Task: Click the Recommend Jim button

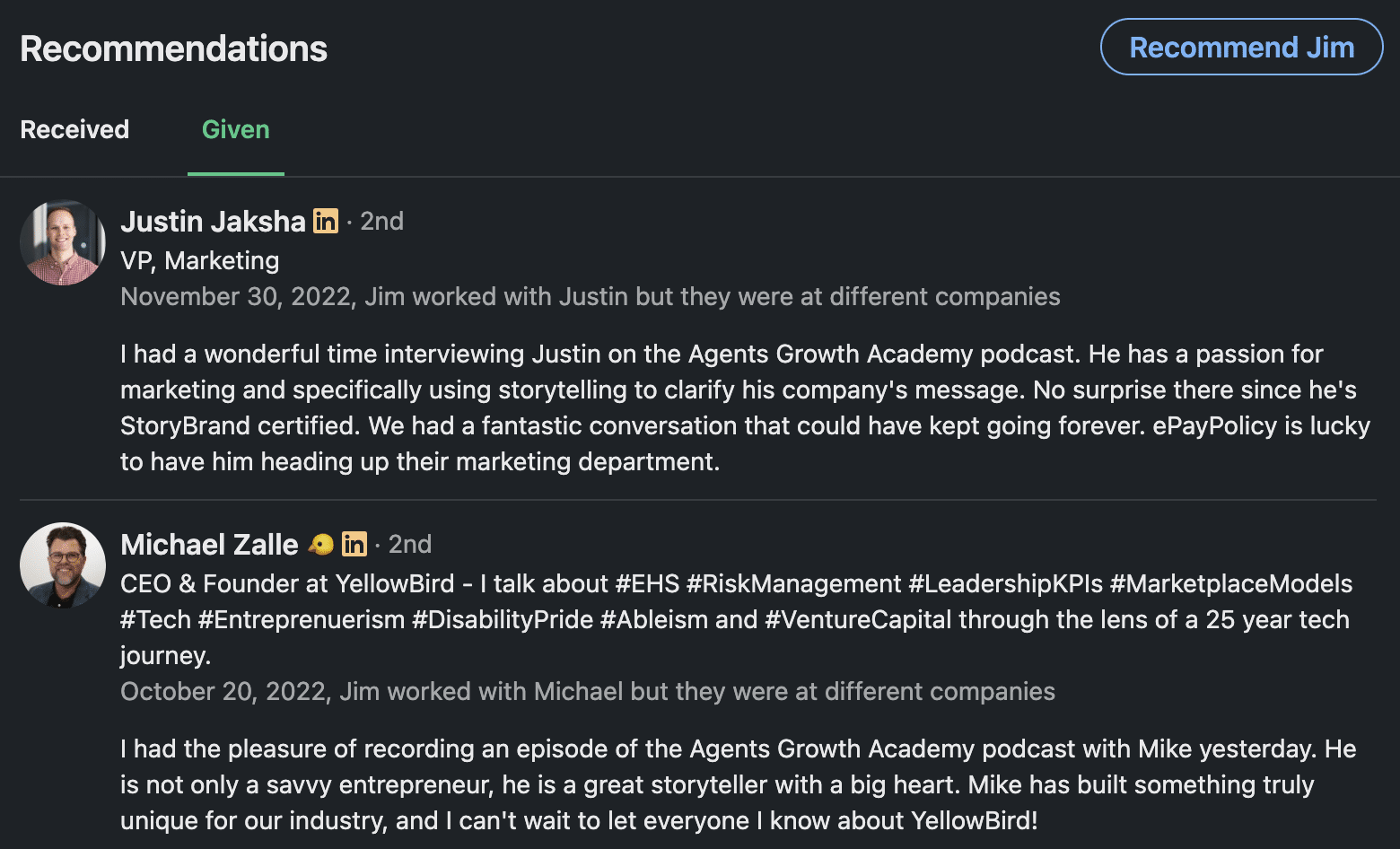Action: [1241, 46]
